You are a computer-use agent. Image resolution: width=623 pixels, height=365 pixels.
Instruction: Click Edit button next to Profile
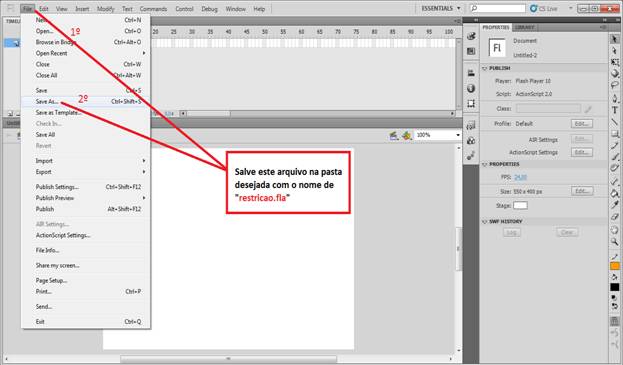582,124
